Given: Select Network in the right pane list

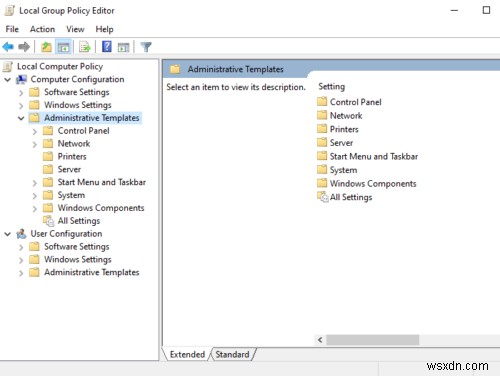Looking at the screenshot, I should pos(346,115).
